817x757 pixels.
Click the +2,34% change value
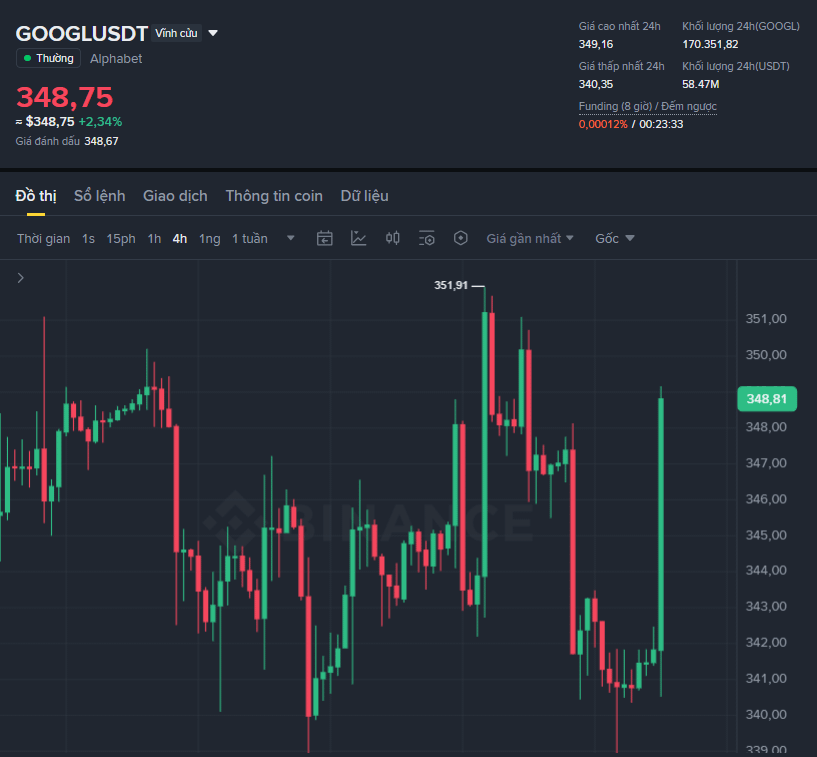coord(101,122)
